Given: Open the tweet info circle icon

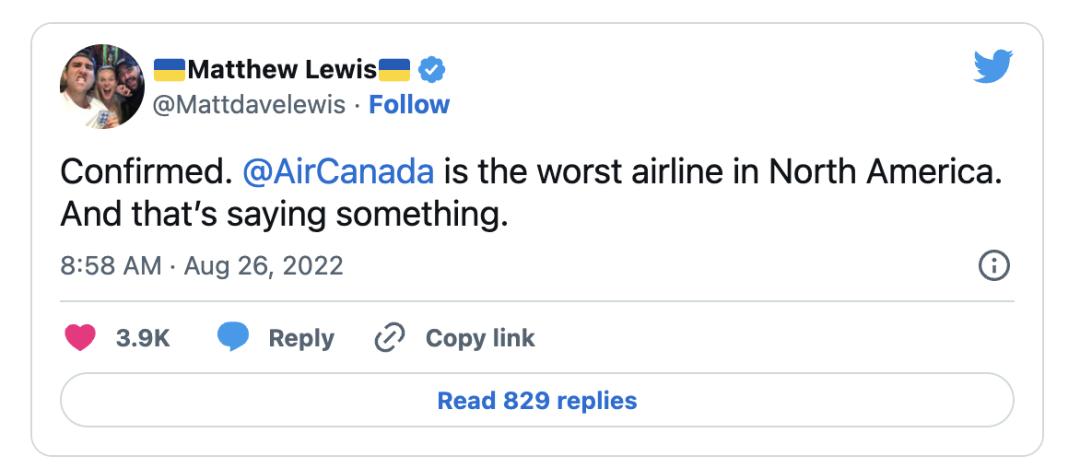Looking at the screenshot, I should 993,266.
